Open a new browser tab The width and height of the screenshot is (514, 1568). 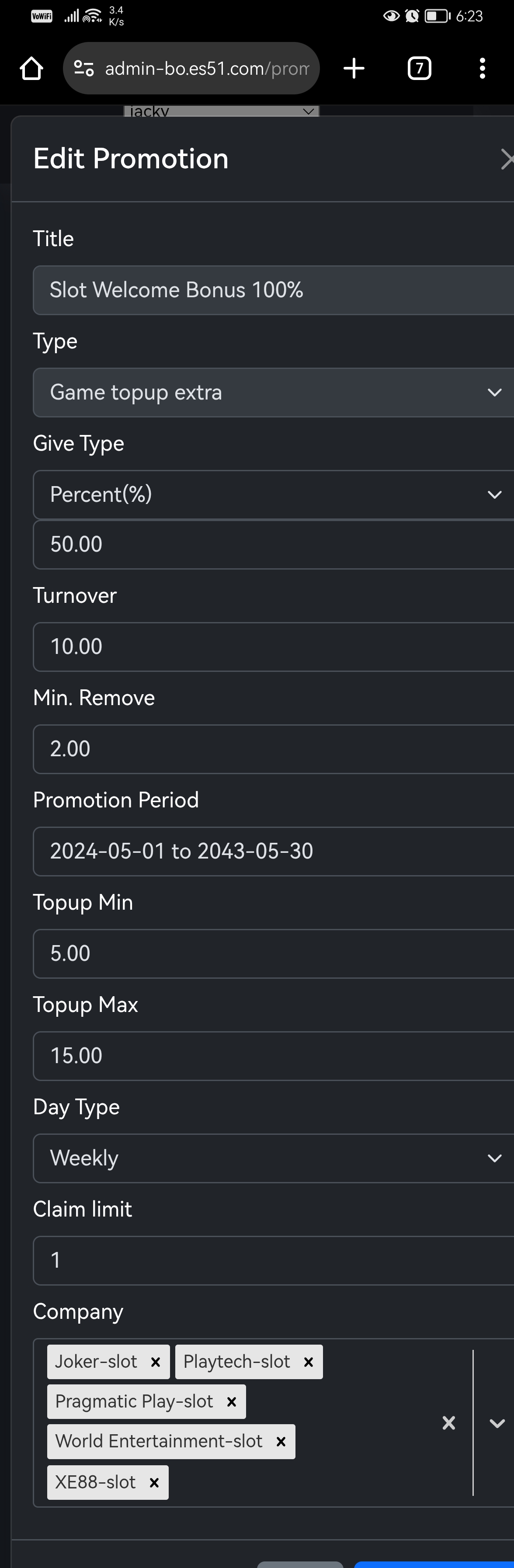tap(354, 69)
